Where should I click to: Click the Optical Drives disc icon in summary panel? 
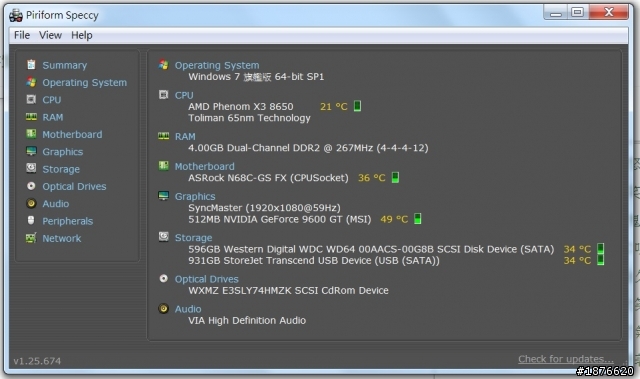[x=163, y=279]
